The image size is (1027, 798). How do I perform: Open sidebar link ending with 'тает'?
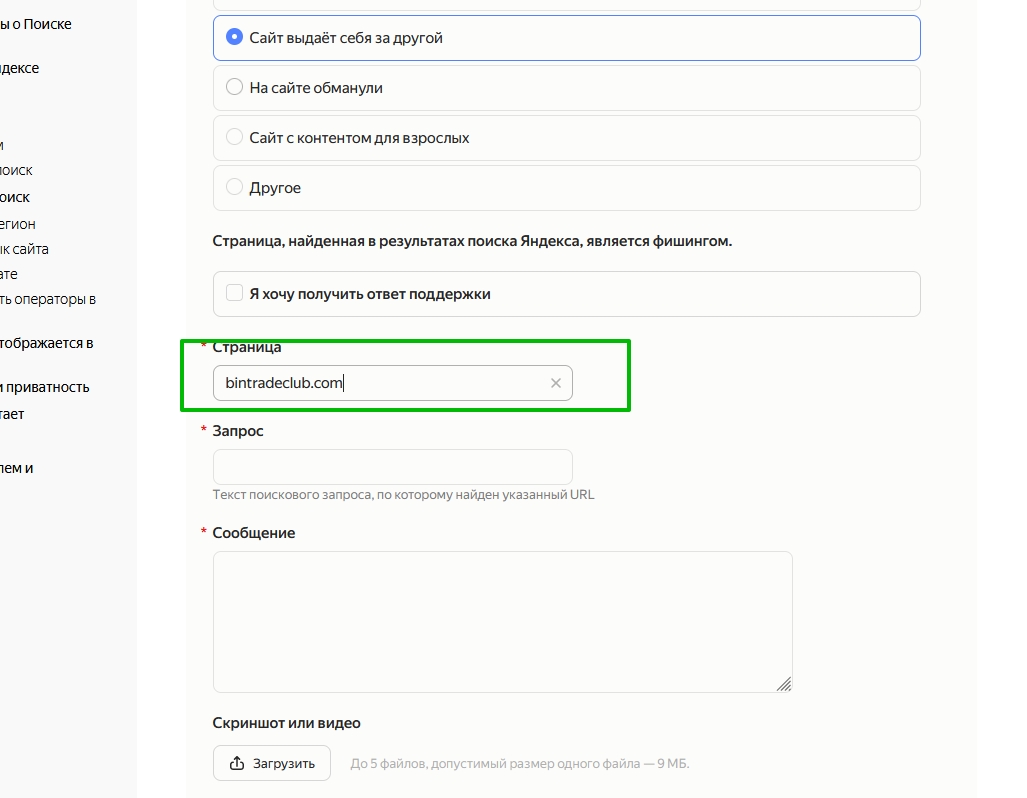click(12, 413)
